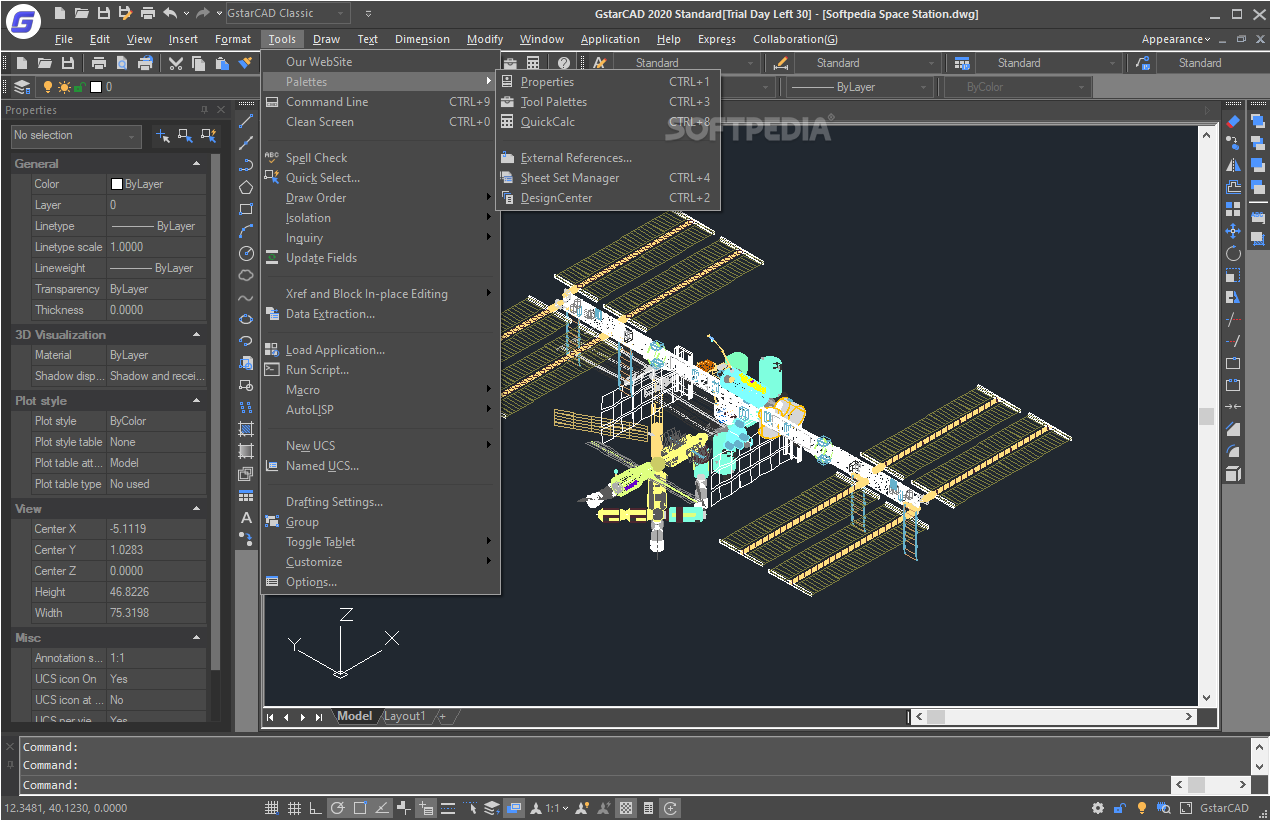Viewport: 1271px width, 821px height.
Task: Click the Explode tool icon
Action: [1233, 473]
